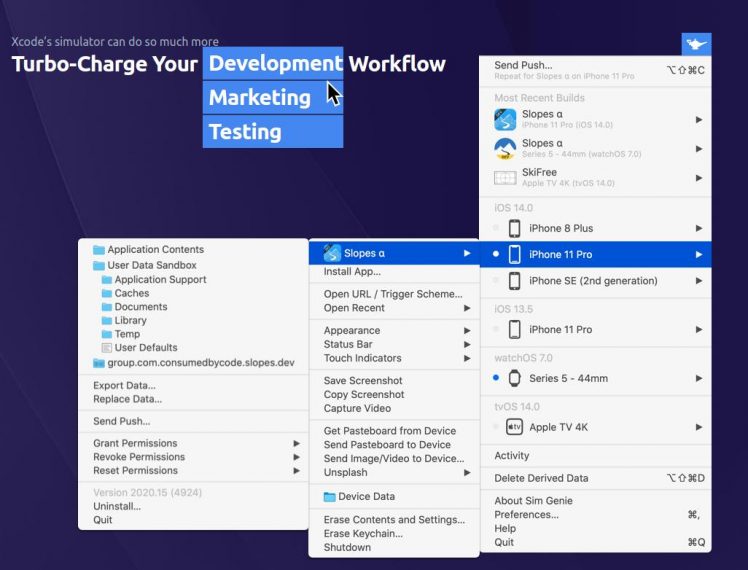Click the Slopes watchOS app icon

click(505, 149)
